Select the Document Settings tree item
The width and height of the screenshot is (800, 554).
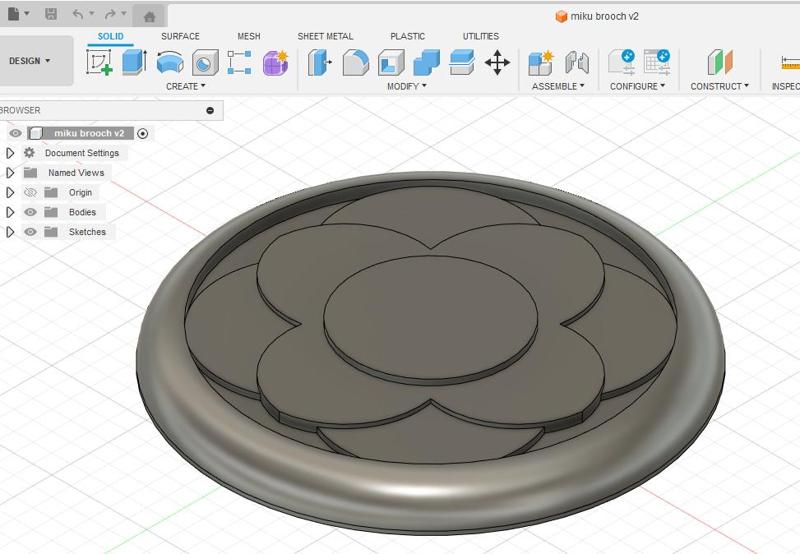click(82, 153)
